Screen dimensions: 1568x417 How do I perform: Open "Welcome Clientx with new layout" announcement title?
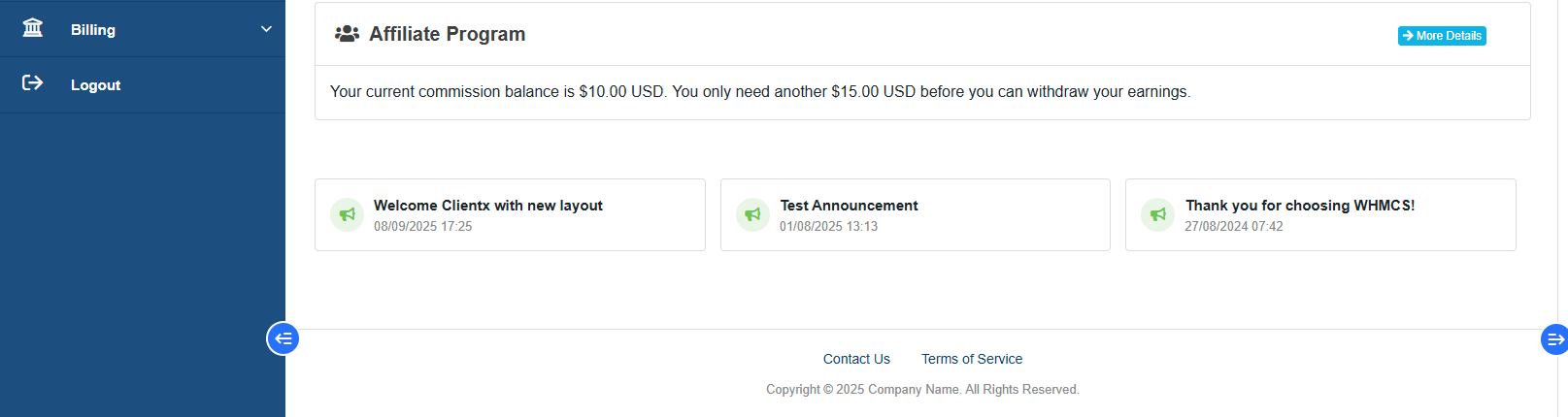488,206
